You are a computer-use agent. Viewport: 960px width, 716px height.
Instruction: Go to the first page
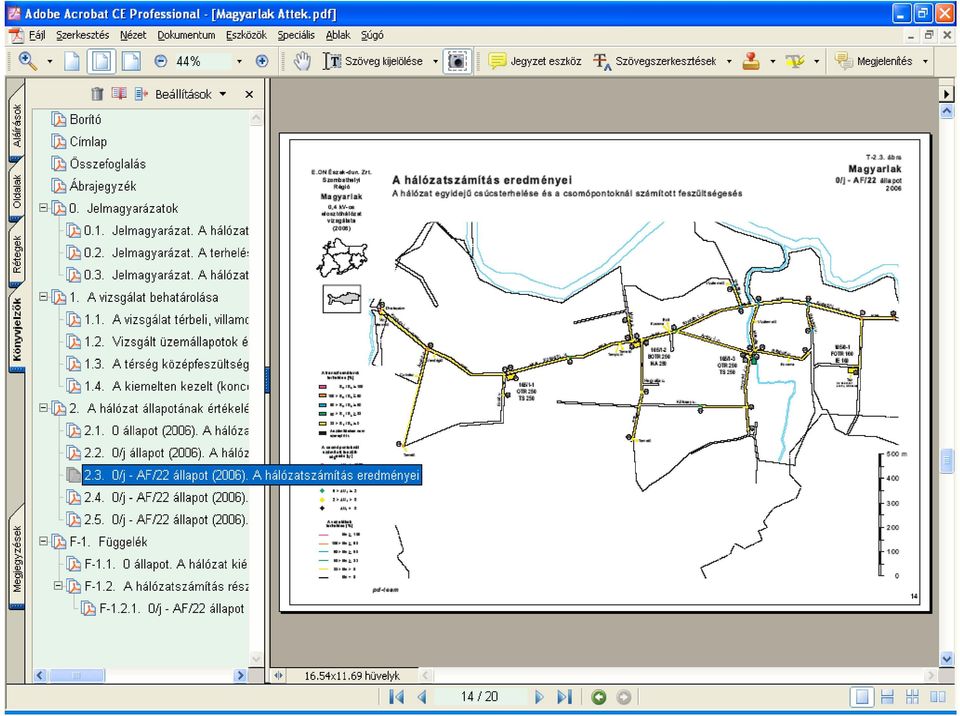(396, 697)
